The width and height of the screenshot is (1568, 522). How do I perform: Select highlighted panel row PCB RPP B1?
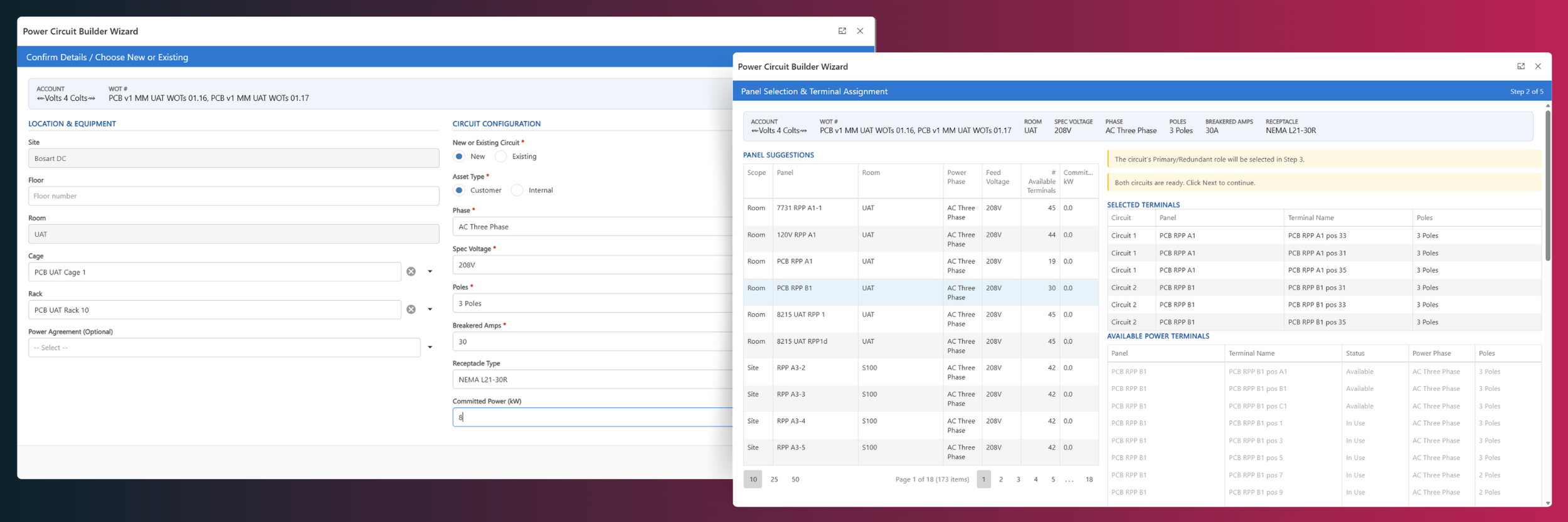point(921,293)
